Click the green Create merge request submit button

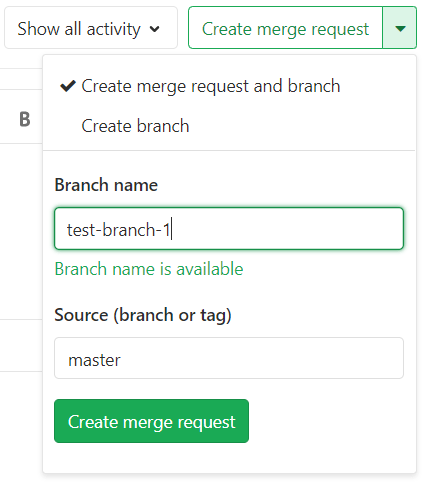151,421
